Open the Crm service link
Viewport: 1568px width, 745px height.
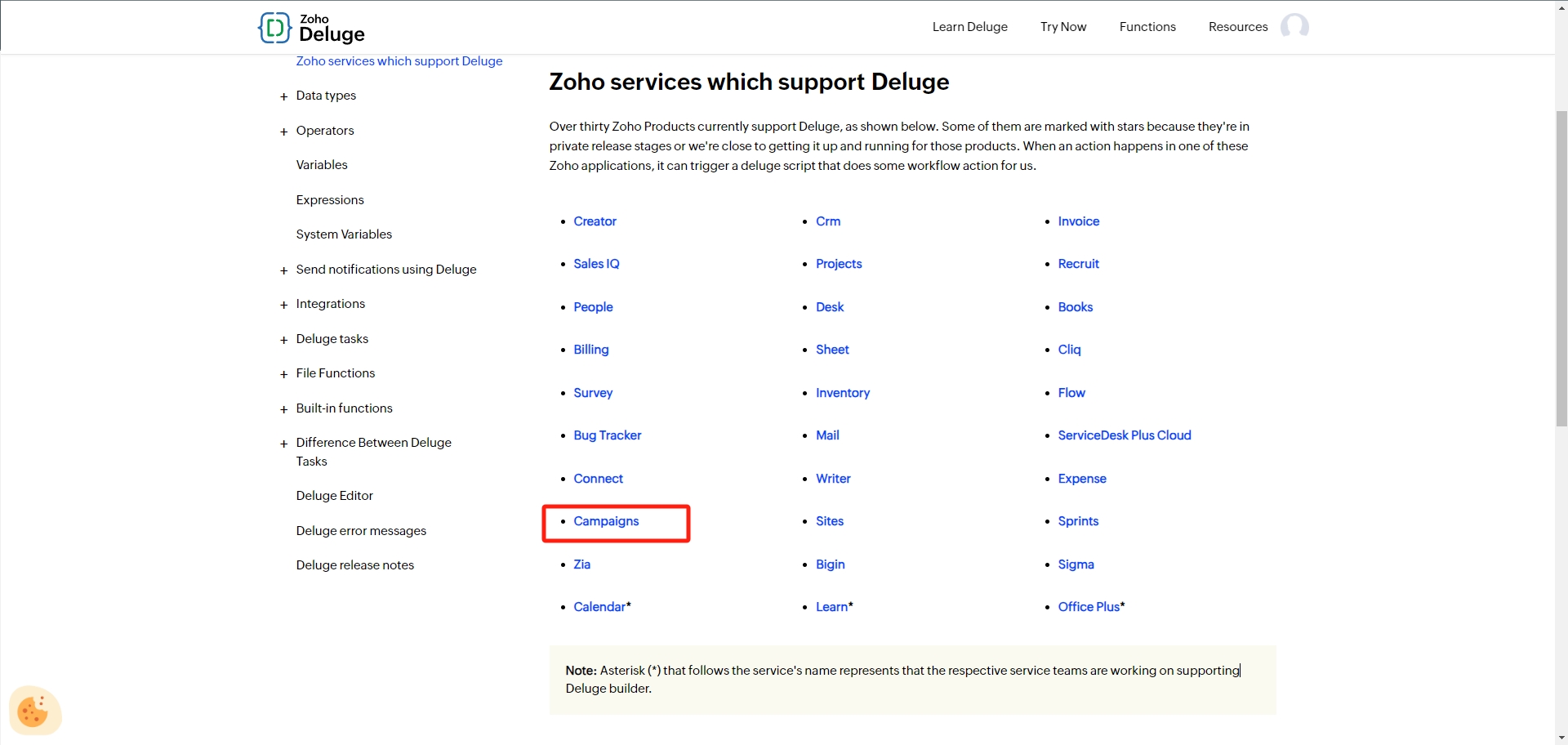[x=828, y=221]
